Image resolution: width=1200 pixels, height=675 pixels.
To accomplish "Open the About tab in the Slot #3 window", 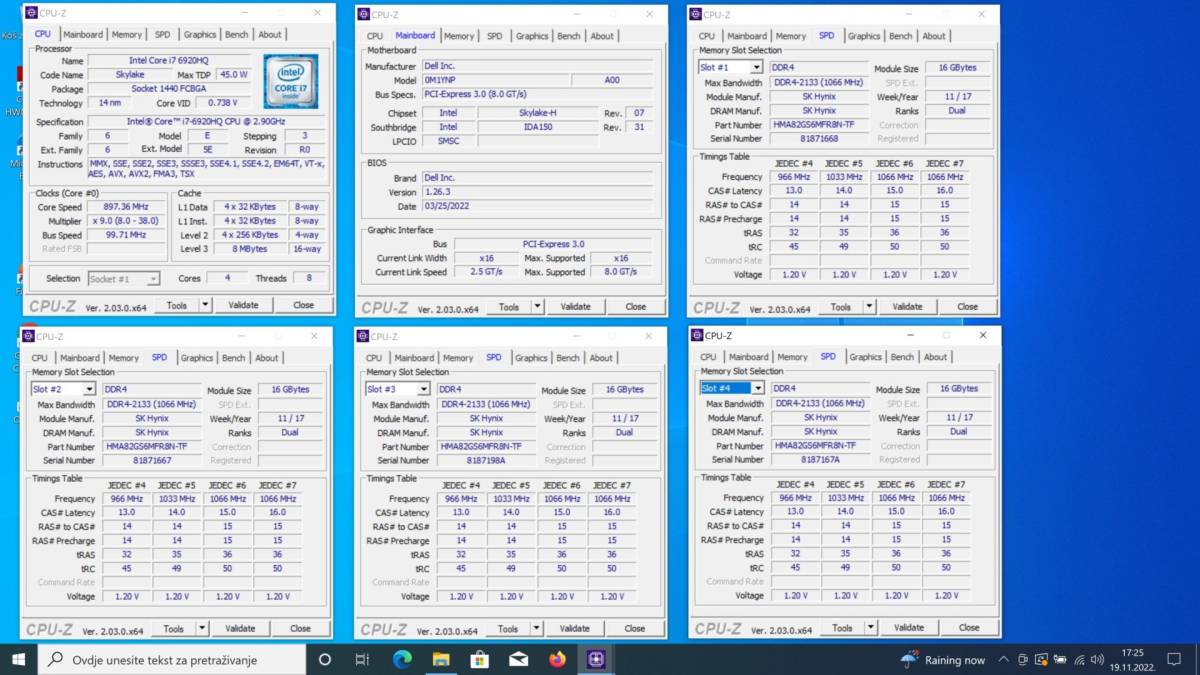I will pyautogui.click(x=601, y=358).
